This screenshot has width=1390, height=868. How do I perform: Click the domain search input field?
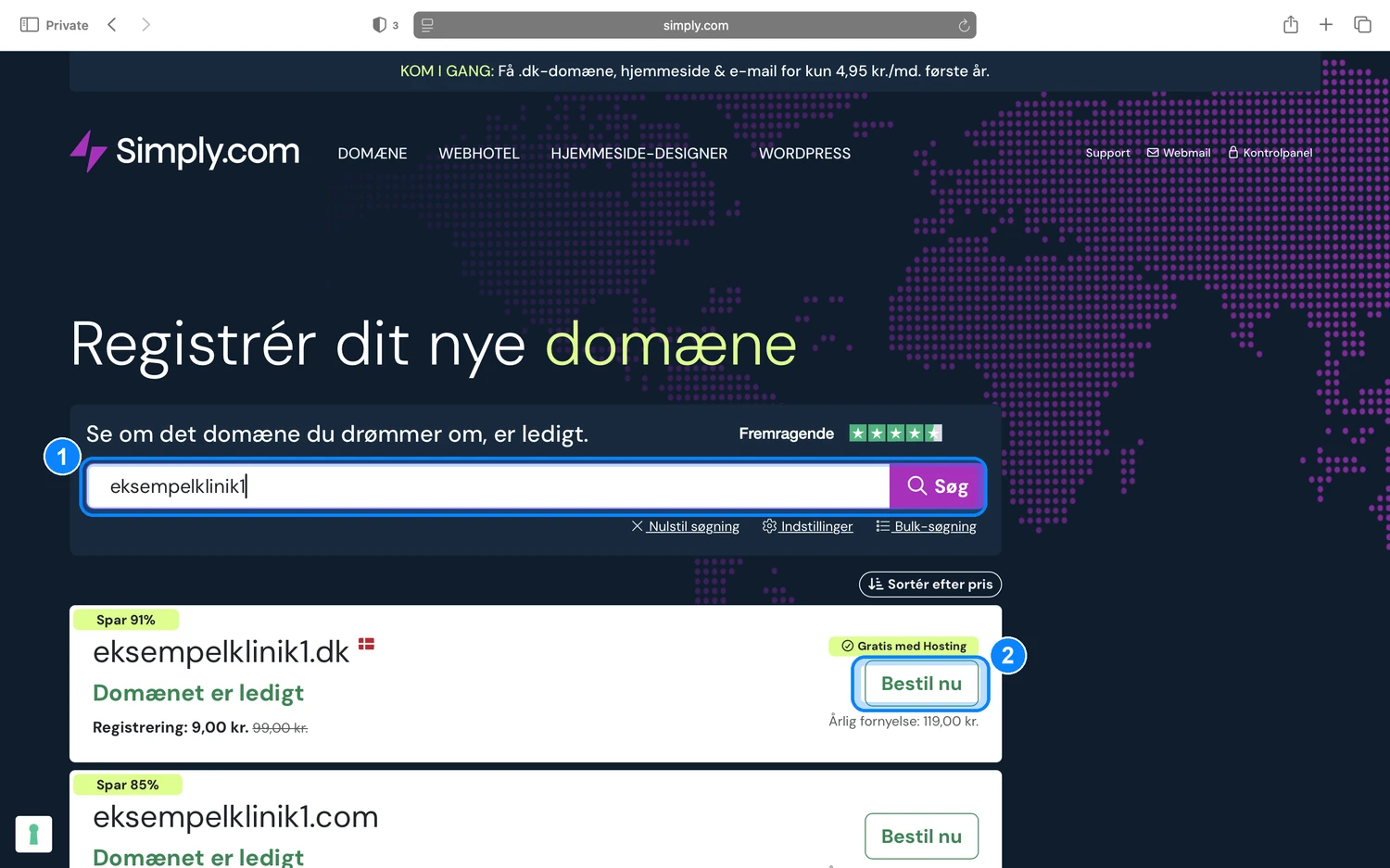[x=488, y=486]
